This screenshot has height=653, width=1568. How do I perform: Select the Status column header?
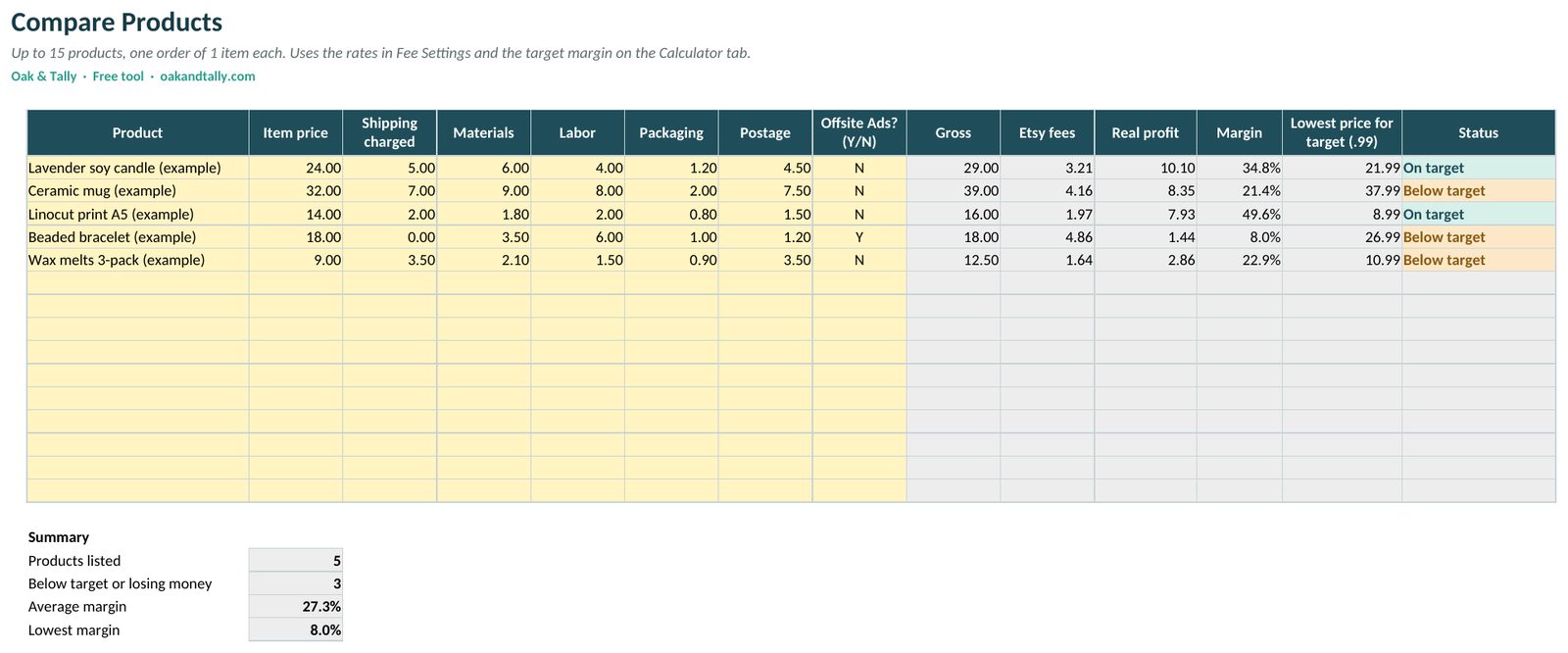click(x=1478, y=132)
